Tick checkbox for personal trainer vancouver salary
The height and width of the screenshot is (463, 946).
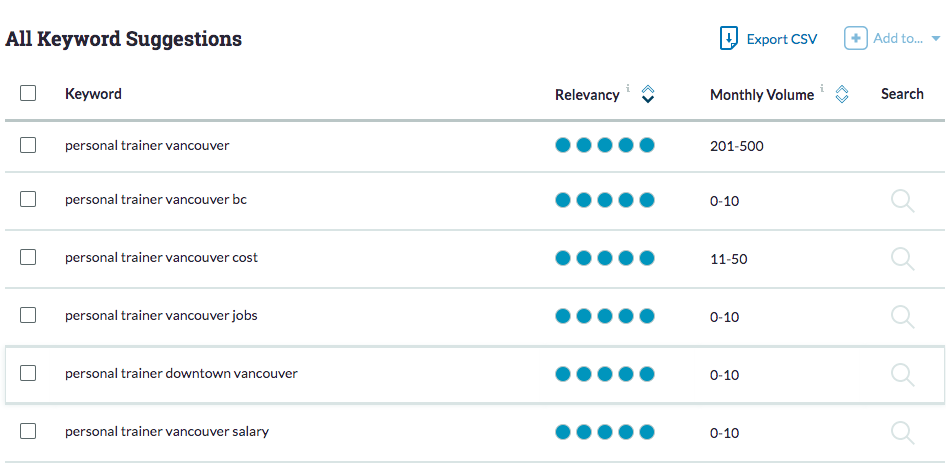[x=28, y=431]
